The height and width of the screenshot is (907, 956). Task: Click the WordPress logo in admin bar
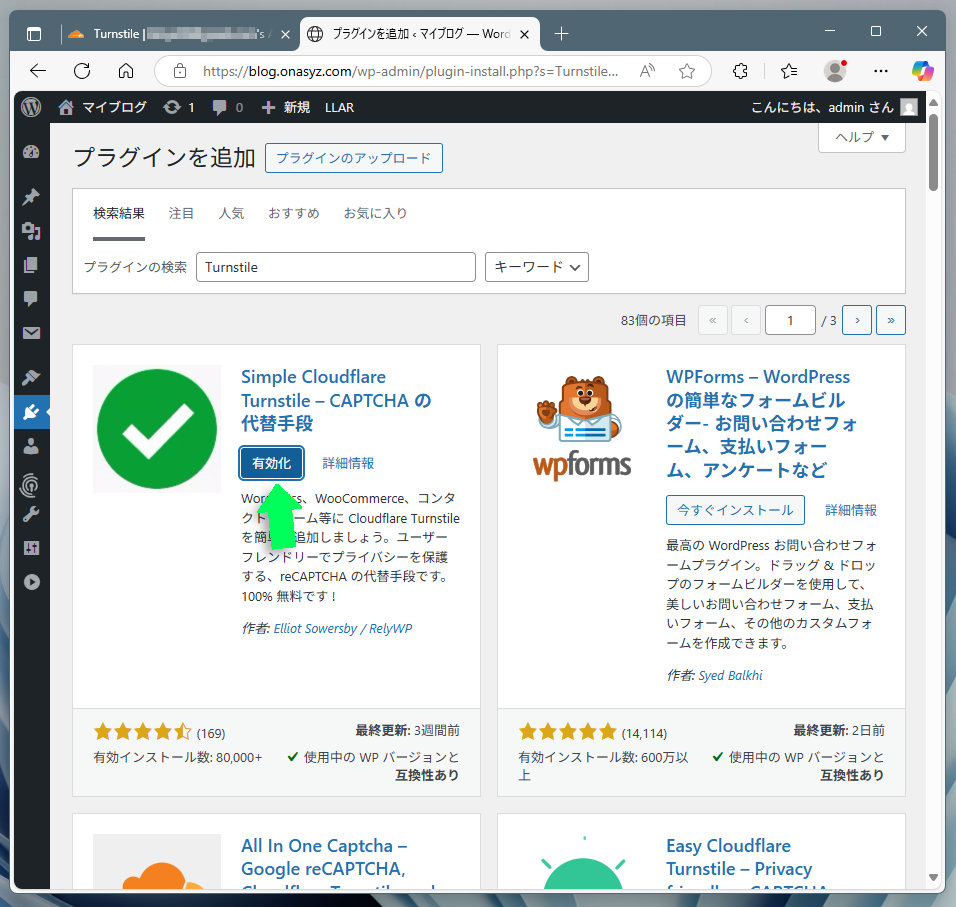[31, 107]
